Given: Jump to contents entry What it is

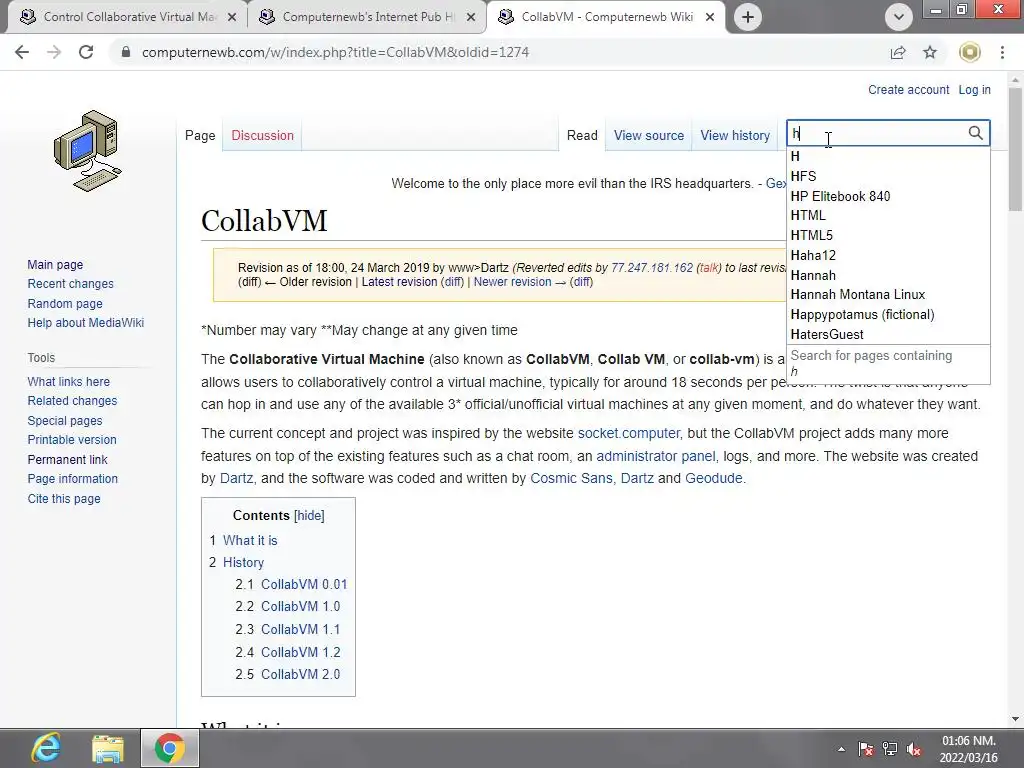Looking at the screenshot, I should pos(250,540).
